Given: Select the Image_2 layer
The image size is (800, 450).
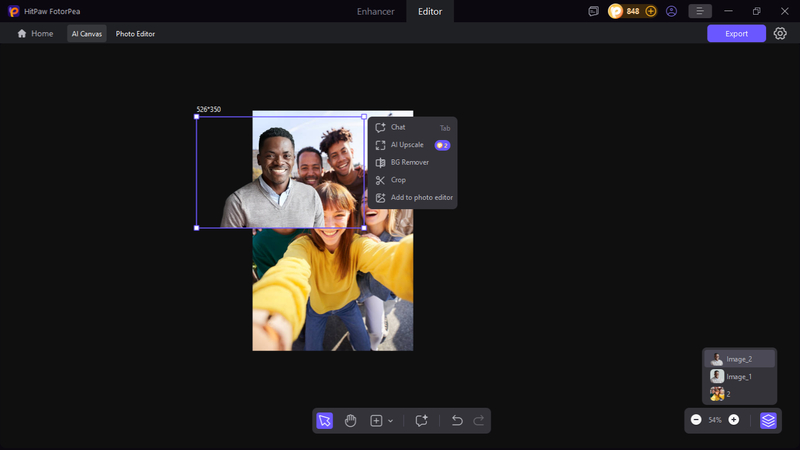Looking at the screenshot, I should tap(739, 359).
